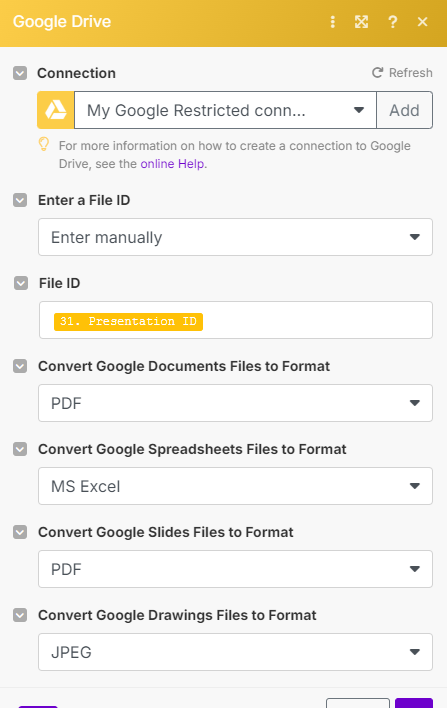
Task: Open the three-dot options menu in header
Action: [333, 22]
